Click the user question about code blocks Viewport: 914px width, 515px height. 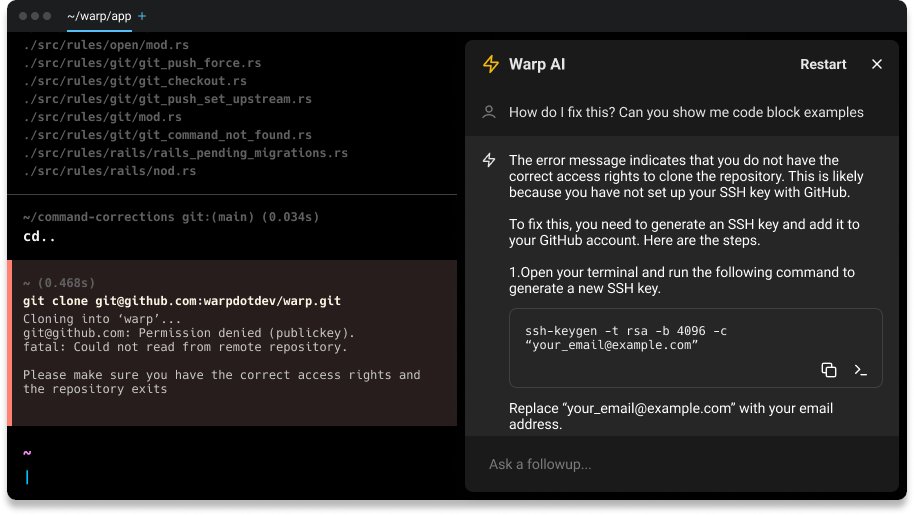click(x=686, y=112)
